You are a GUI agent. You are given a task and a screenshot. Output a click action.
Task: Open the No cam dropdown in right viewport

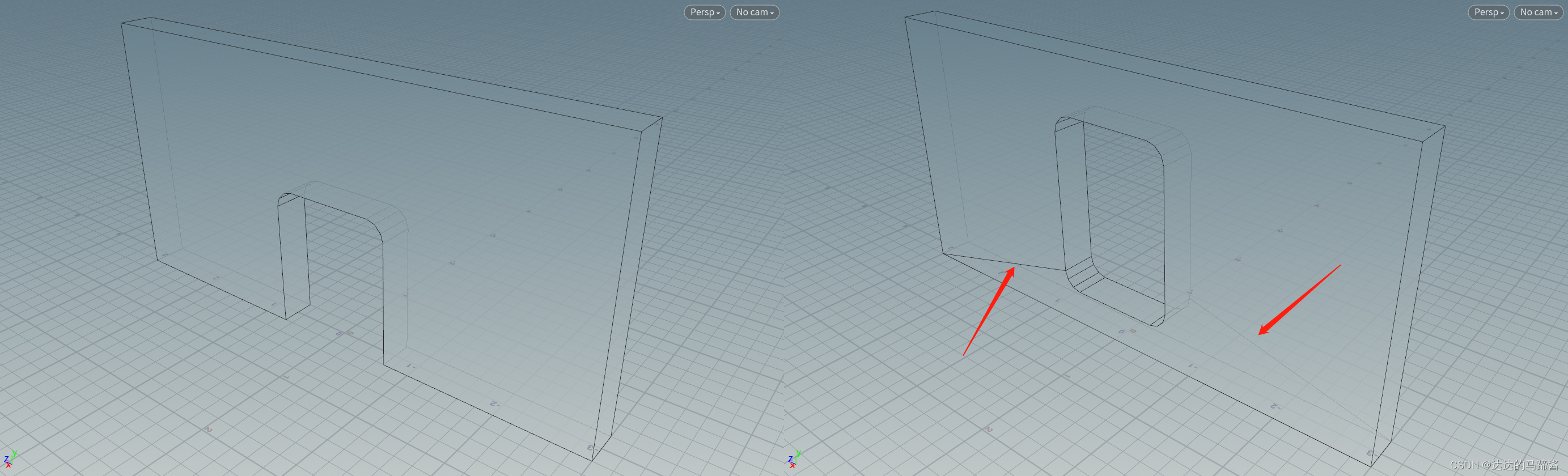pos(1538,12)
